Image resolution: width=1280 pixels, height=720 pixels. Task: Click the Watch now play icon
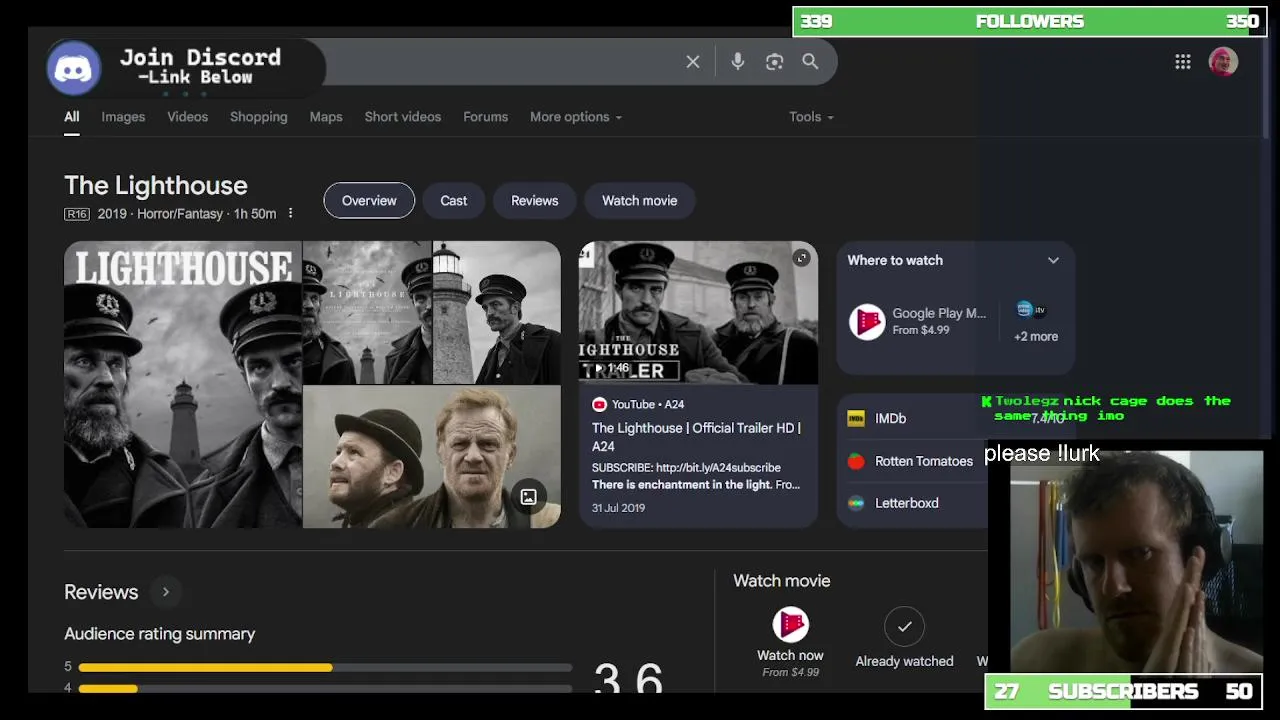coord(790,625)
